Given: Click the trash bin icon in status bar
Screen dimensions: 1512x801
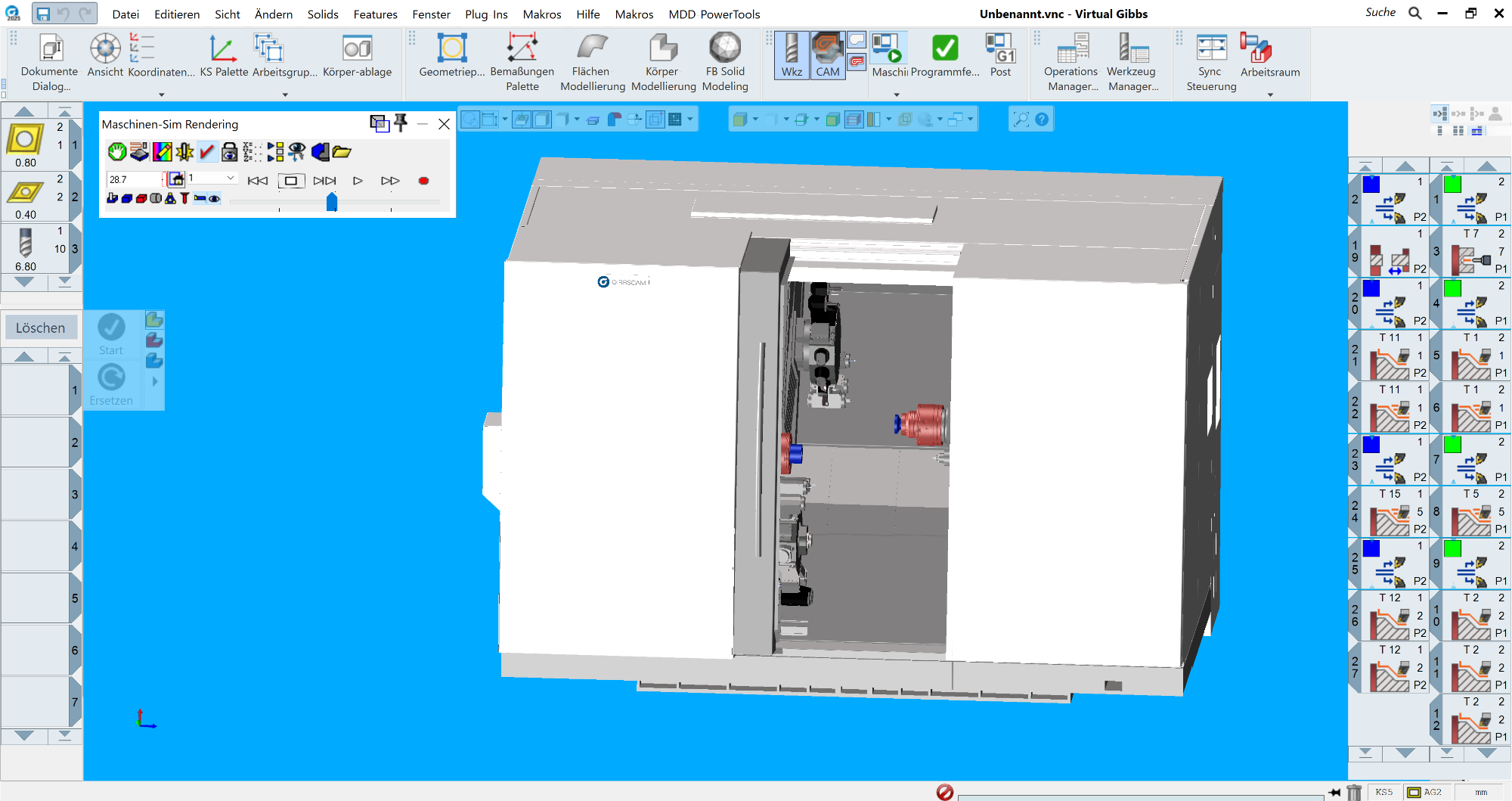Looking at the screenshot, I should pyautogui.click(x=1354, y=792).
